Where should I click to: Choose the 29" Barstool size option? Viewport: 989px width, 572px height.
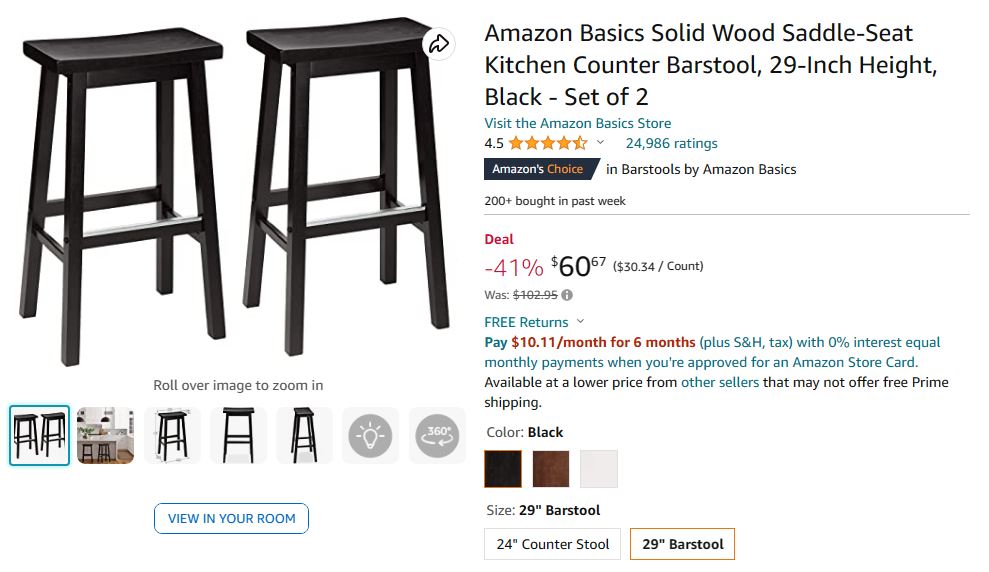[x=683, y=544]
